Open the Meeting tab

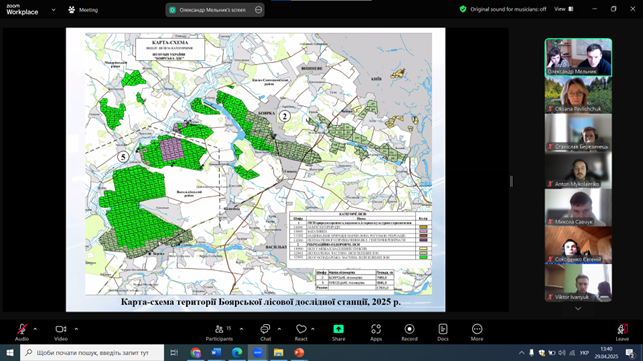click(x=83, y=10)
